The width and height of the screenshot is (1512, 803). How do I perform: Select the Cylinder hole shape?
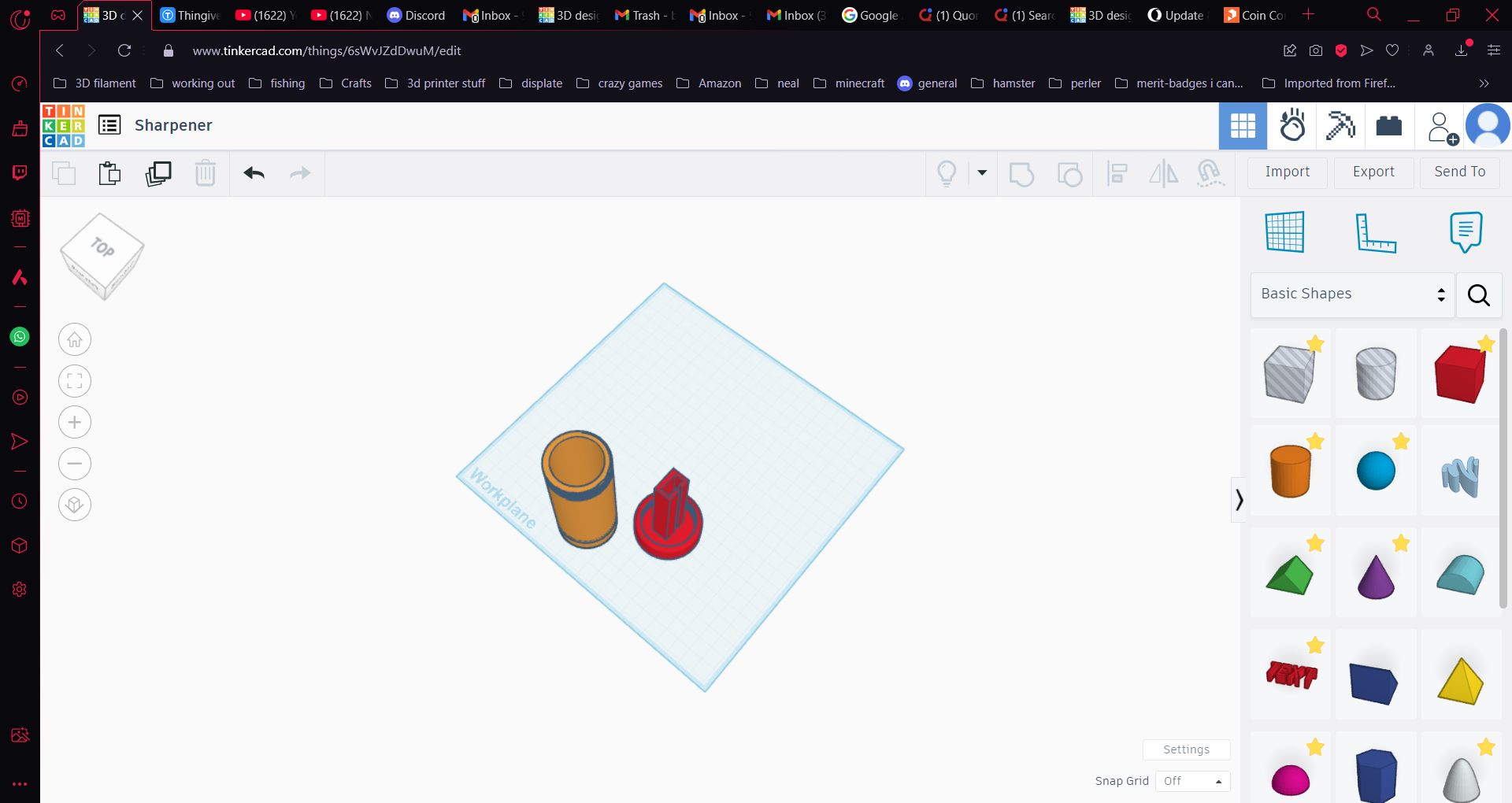coord(1376,374)
